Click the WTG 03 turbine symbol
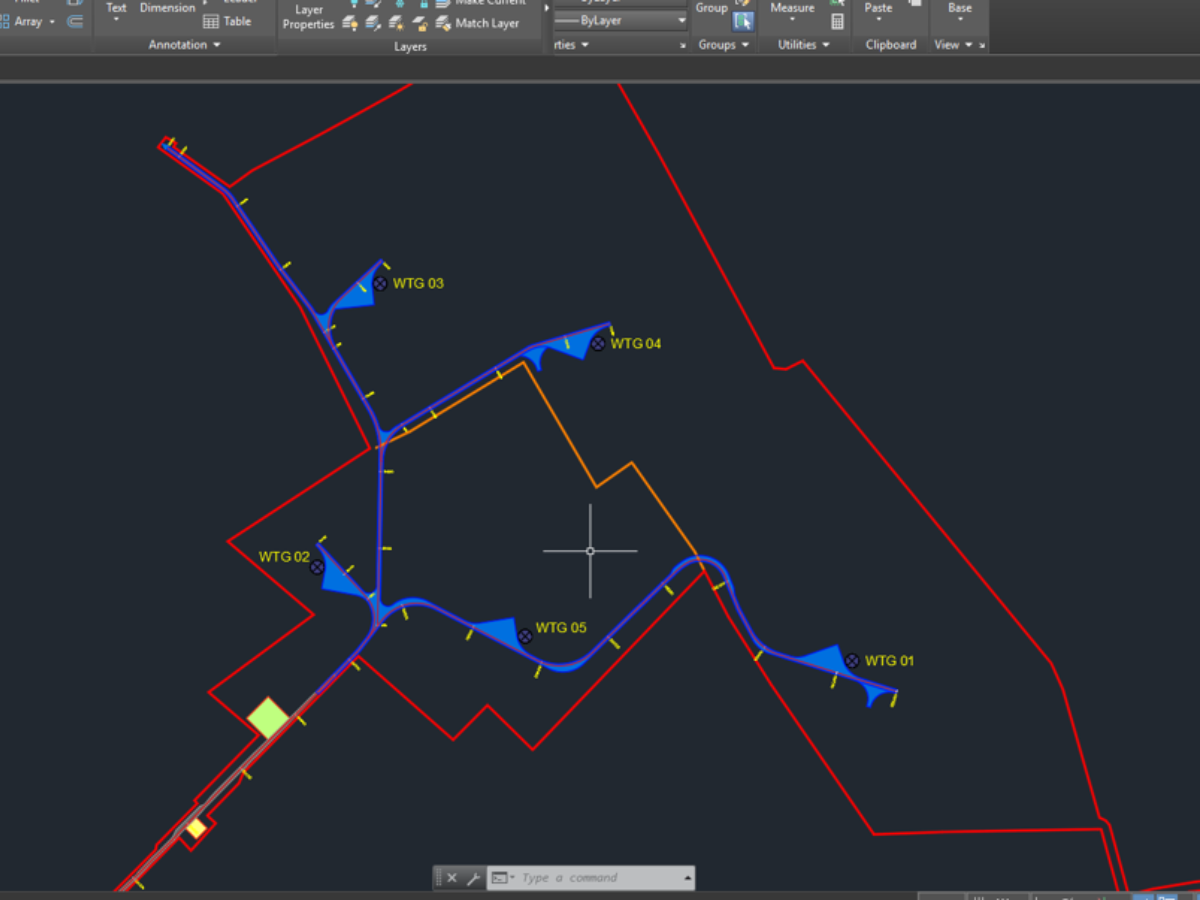Screen dimensions: 1200x900 [x=380, y=284]
